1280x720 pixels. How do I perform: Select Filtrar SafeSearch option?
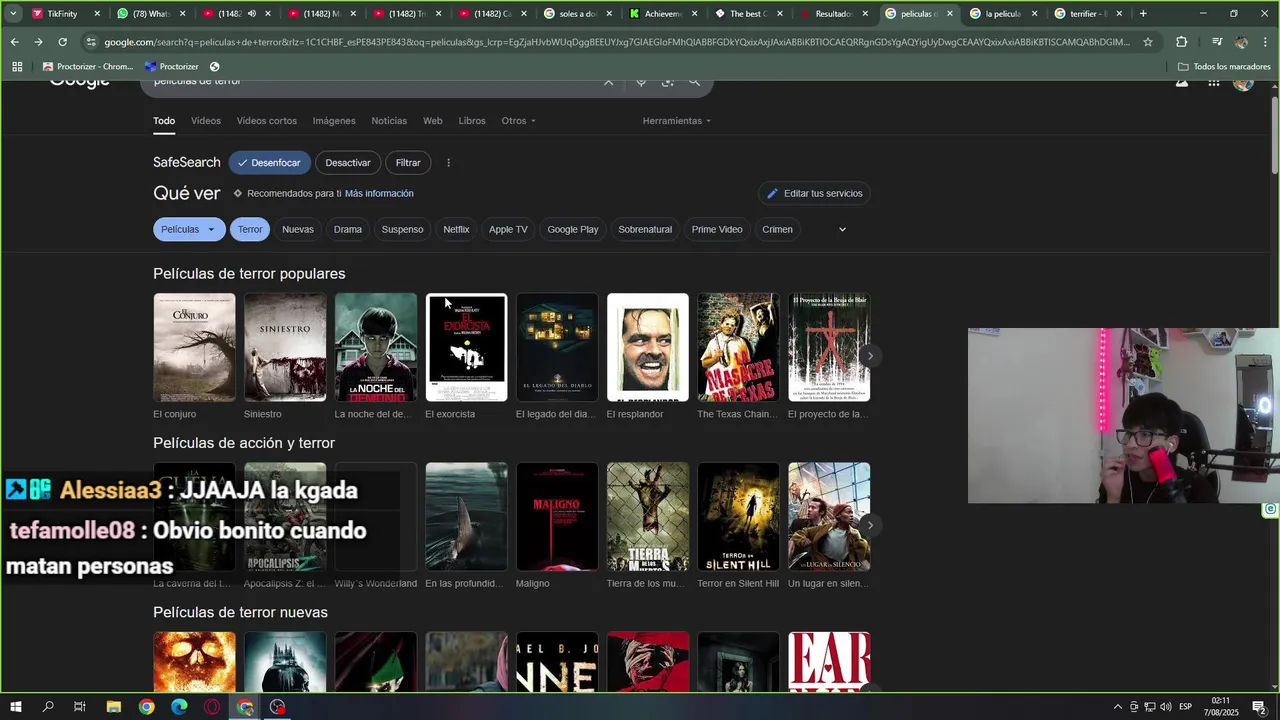click(x=408, y=163)
